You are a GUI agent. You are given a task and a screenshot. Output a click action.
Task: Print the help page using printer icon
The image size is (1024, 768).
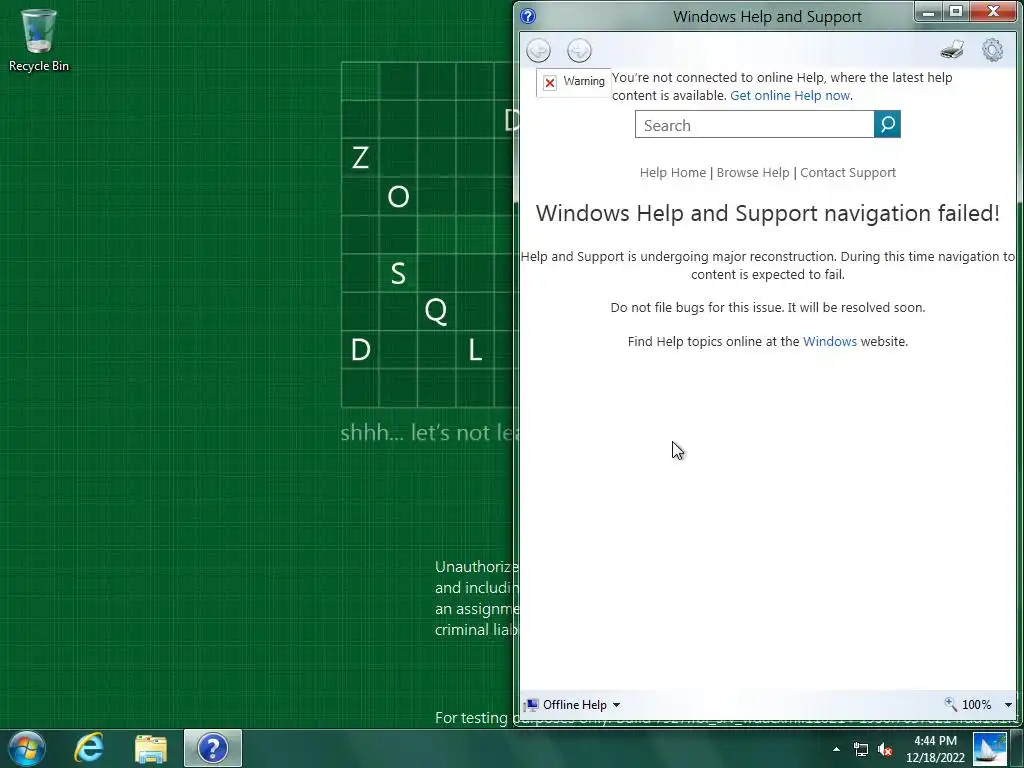(952, 50)
